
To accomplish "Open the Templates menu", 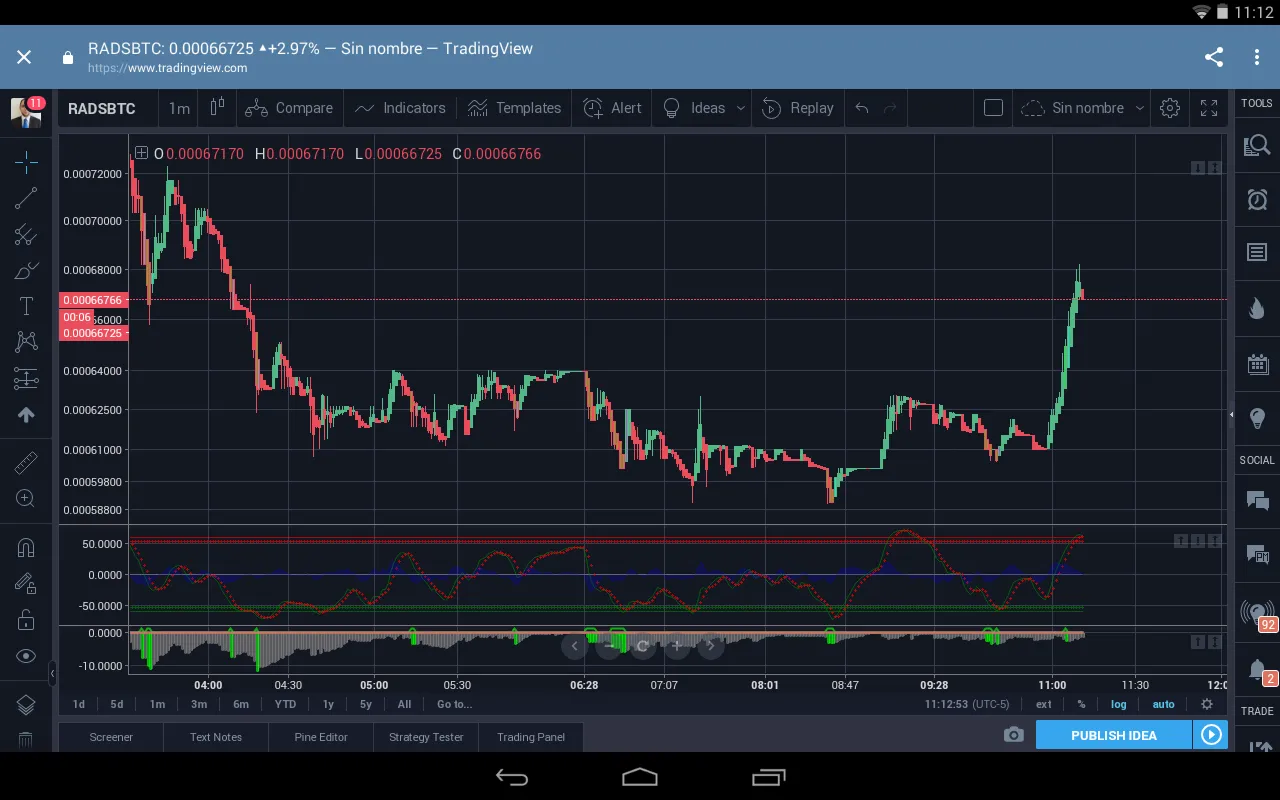I will tap(514, 108).
